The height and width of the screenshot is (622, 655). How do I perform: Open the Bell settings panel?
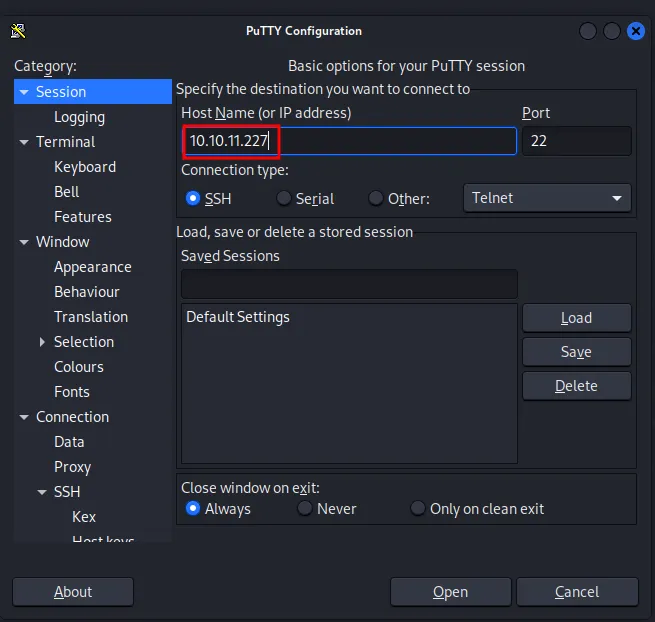point(66,192)
